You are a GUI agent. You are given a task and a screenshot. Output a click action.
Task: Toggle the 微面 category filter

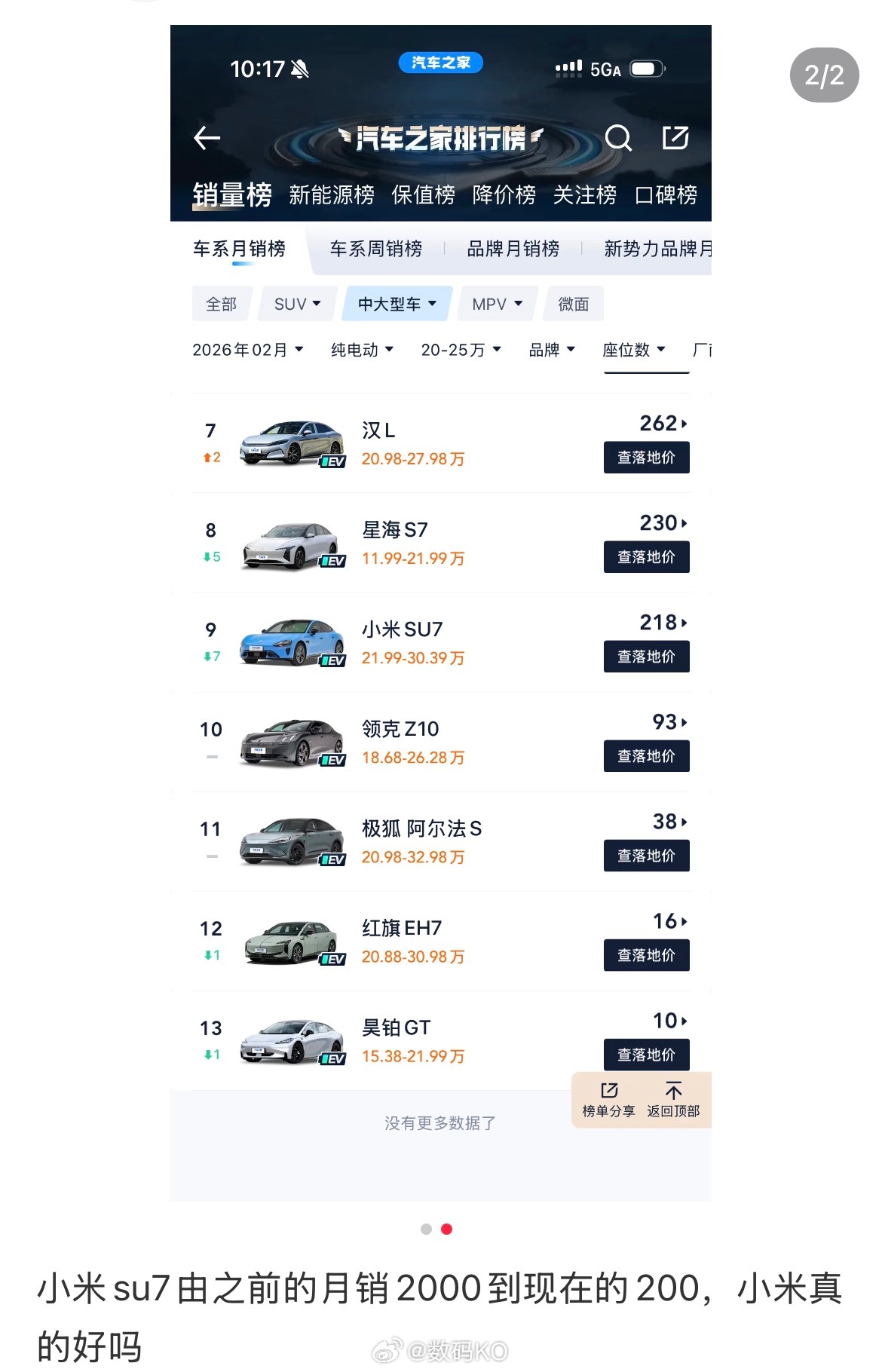point(573,304)
